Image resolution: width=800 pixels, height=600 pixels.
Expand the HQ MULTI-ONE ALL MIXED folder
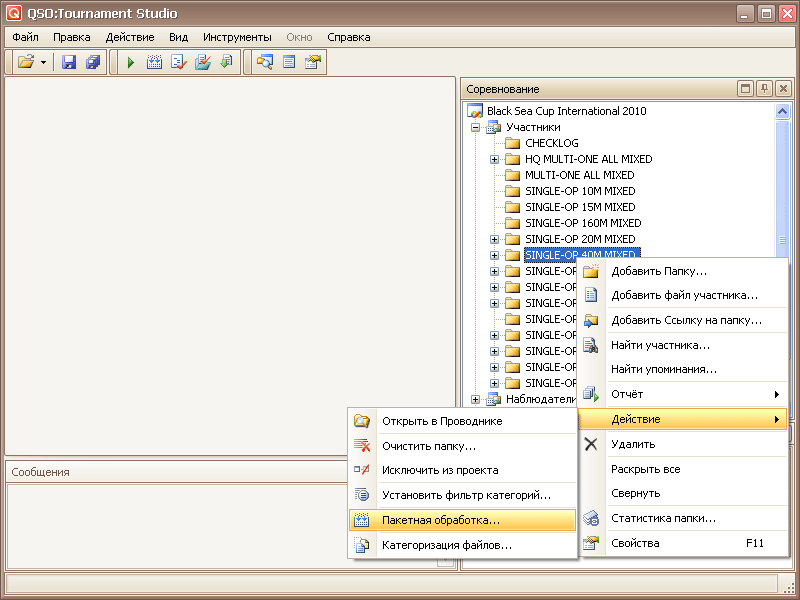495,159
